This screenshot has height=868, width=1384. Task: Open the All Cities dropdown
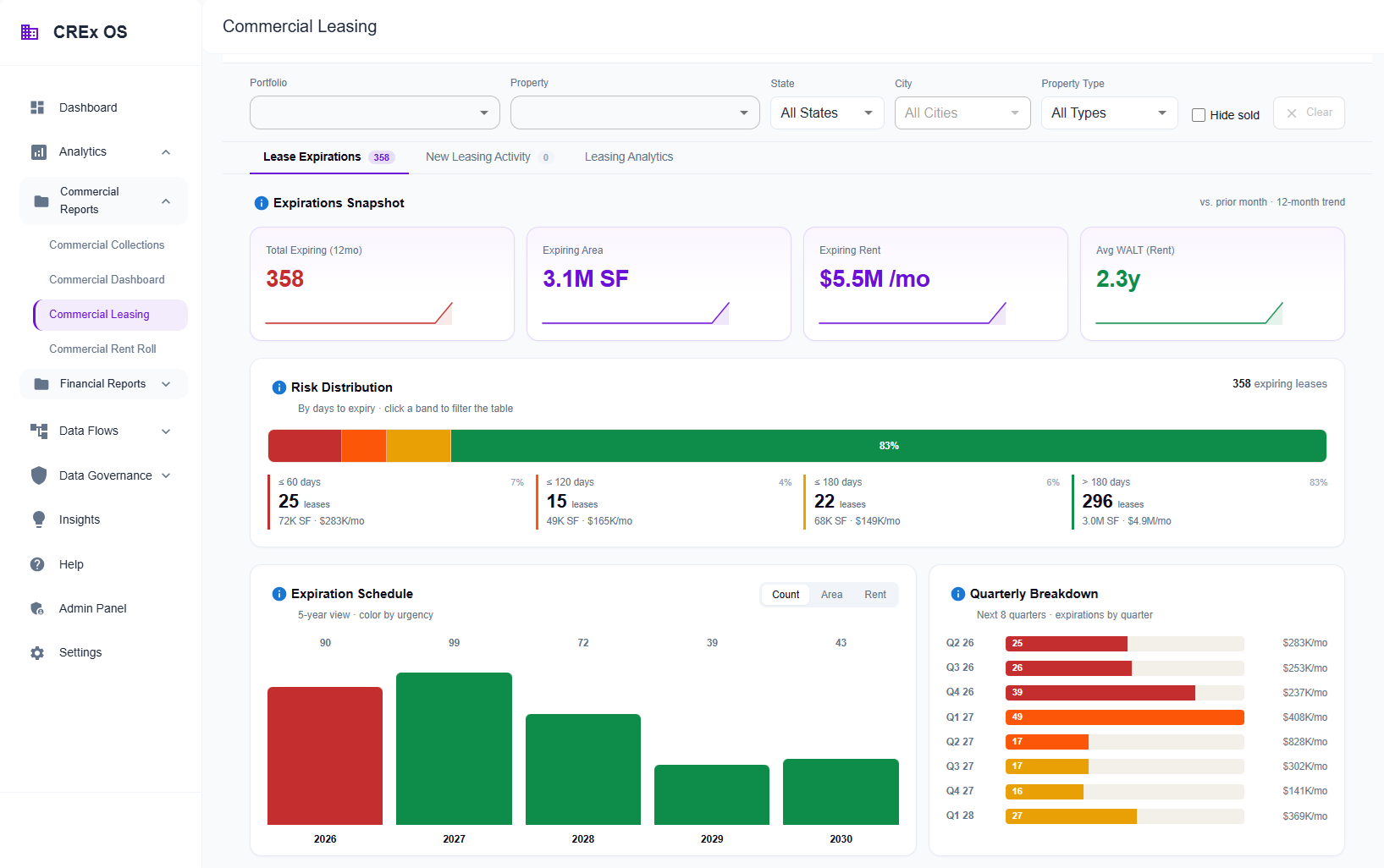962,113
